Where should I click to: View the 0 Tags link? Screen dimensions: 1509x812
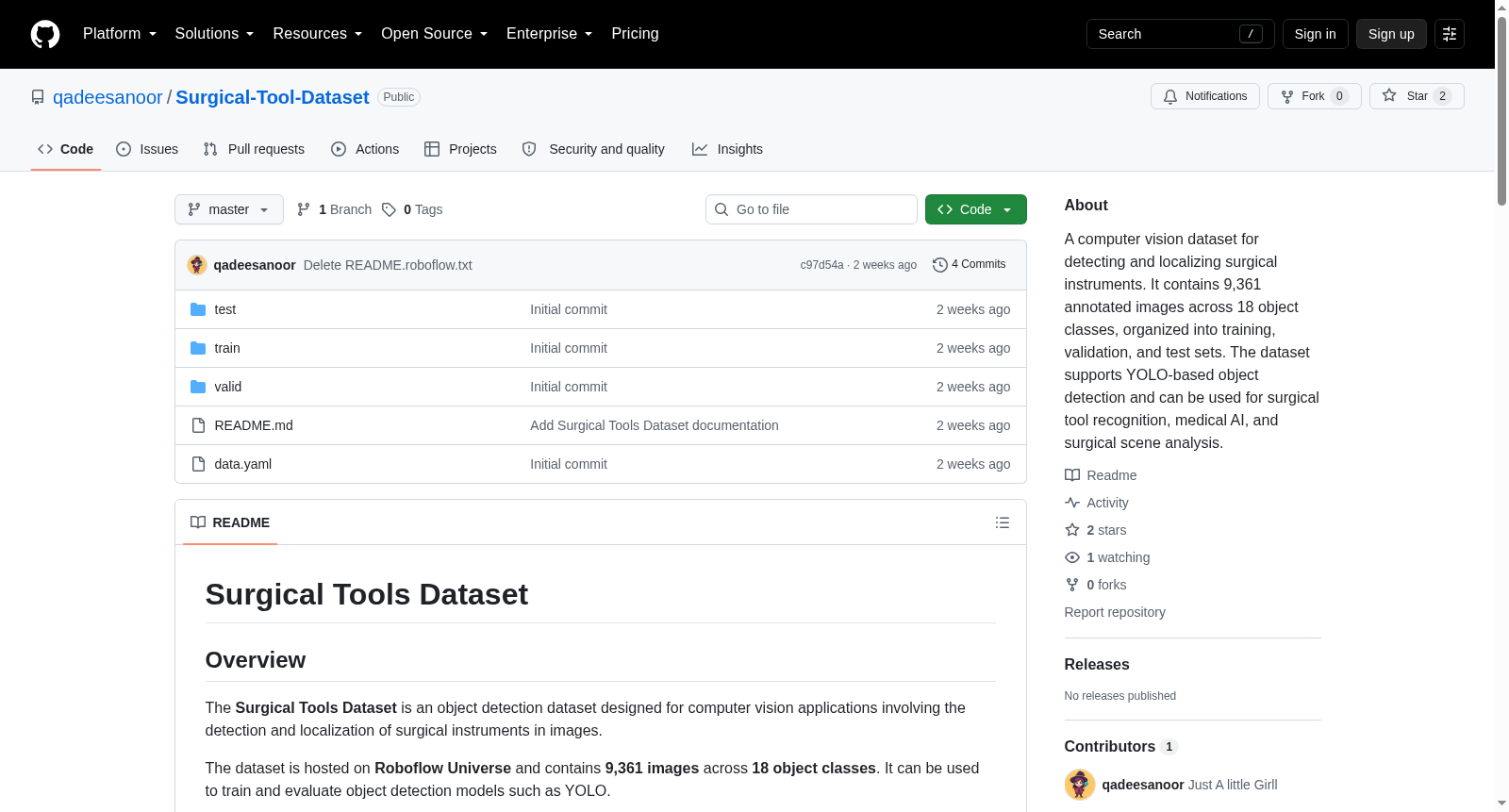pyautogui.click(x=412, y=209)
